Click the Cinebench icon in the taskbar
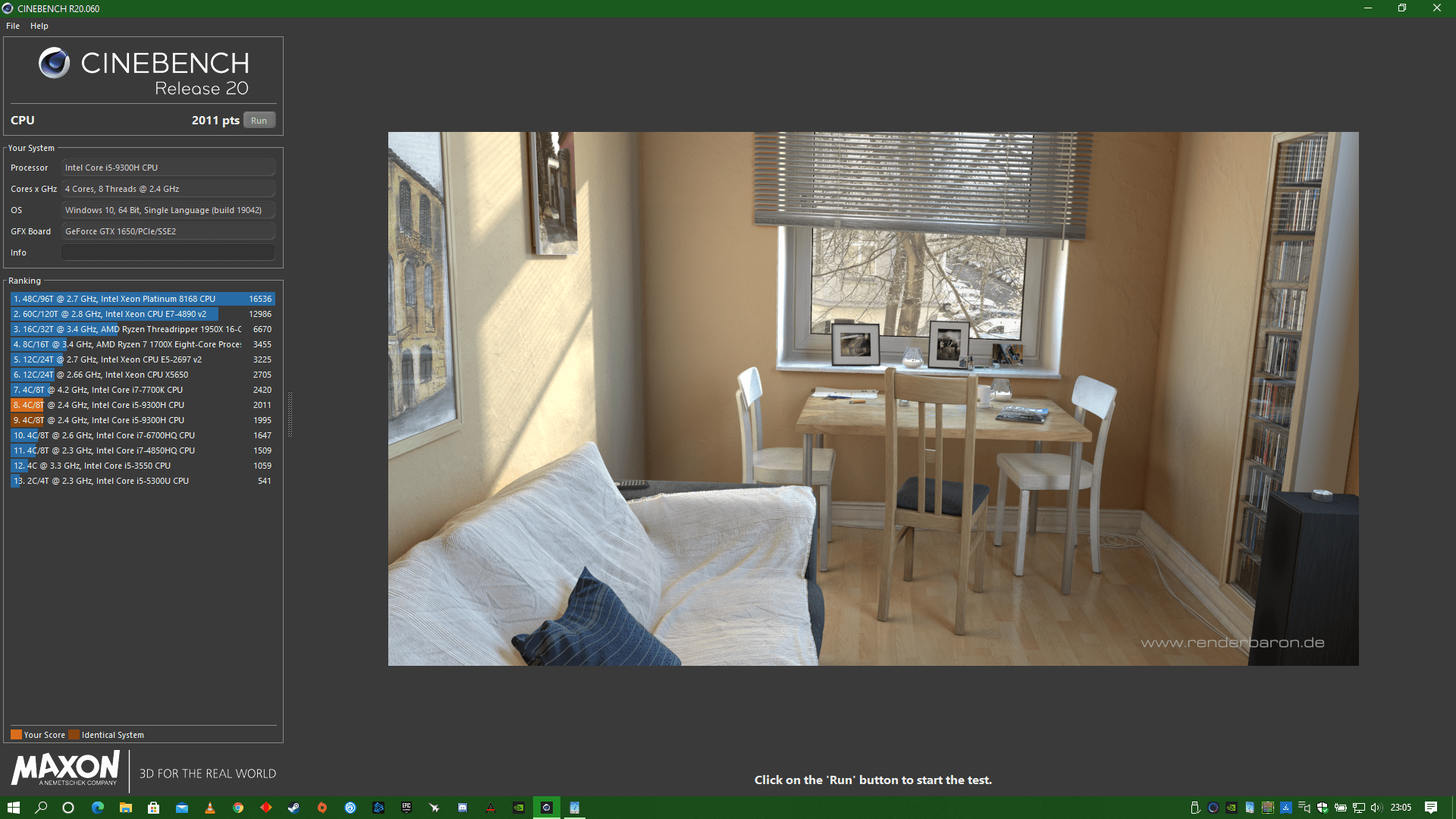The width and height of the screenshot is (1456, 819). click(x=547, y=807)
